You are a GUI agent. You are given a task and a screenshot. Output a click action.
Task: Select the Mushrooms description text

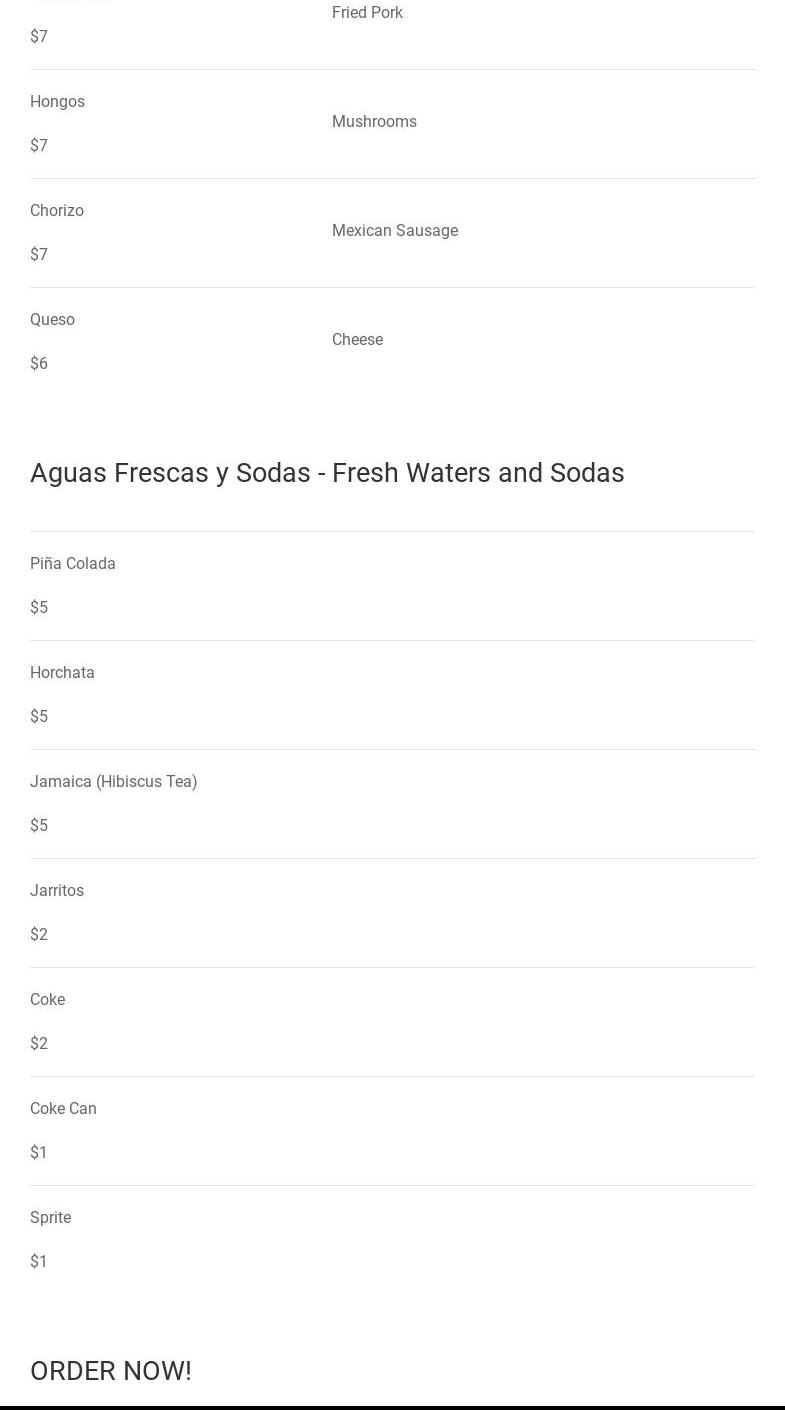[x=374, y=122]
